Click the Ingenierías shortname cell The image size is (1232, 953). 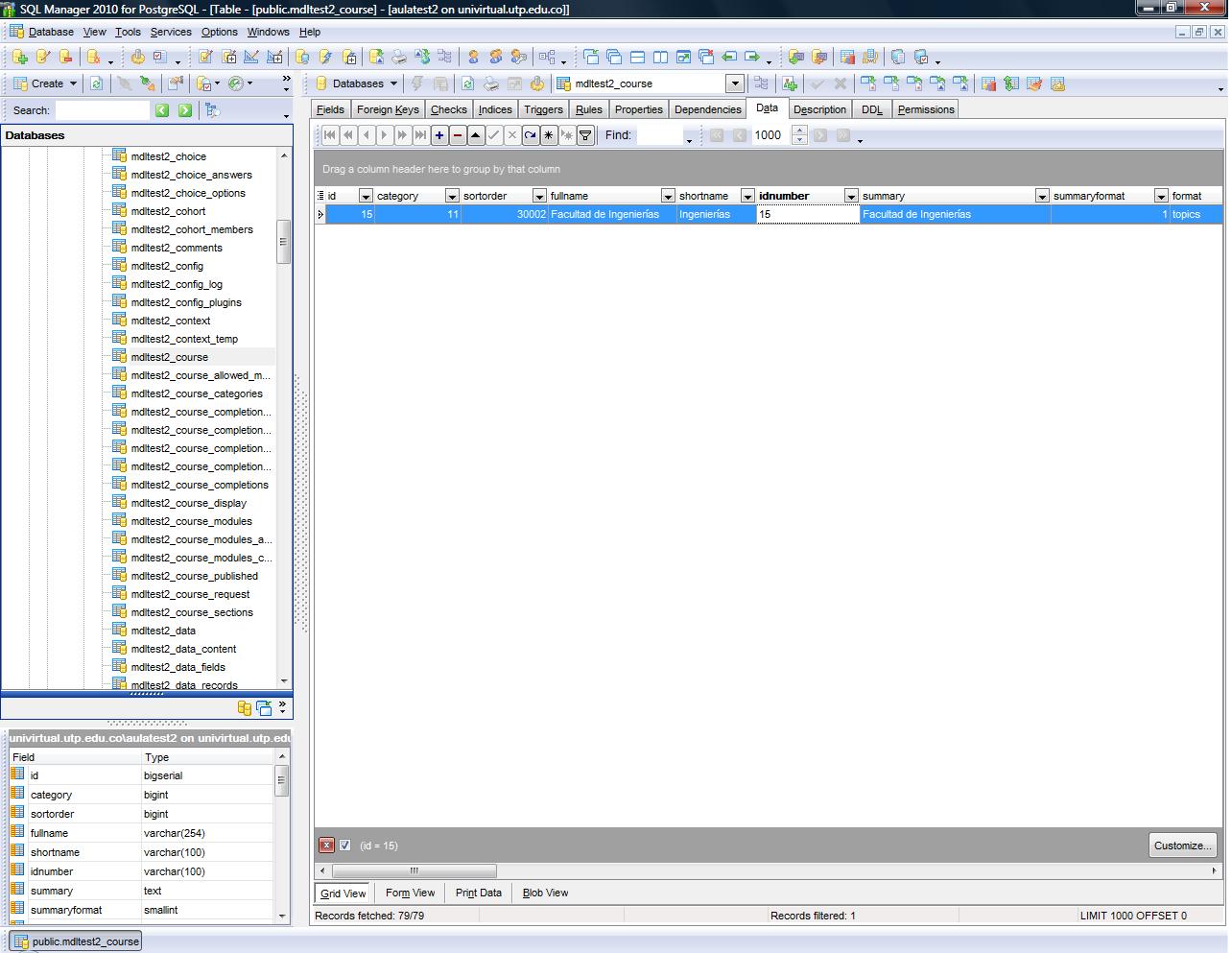coord(716,214)
